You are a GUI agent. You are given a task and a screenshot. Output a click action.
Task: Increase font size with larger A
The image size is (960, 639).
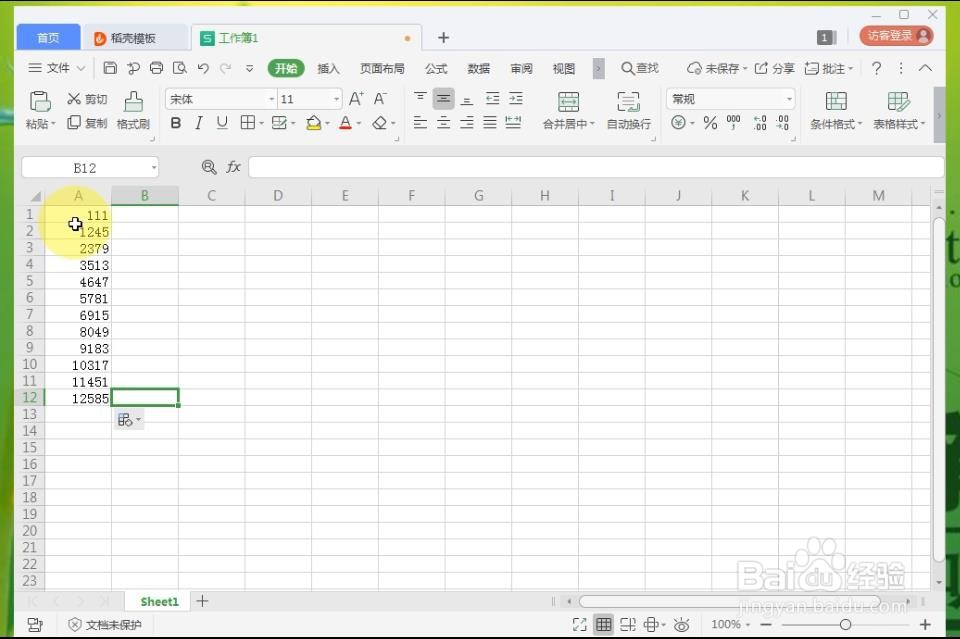356,99
